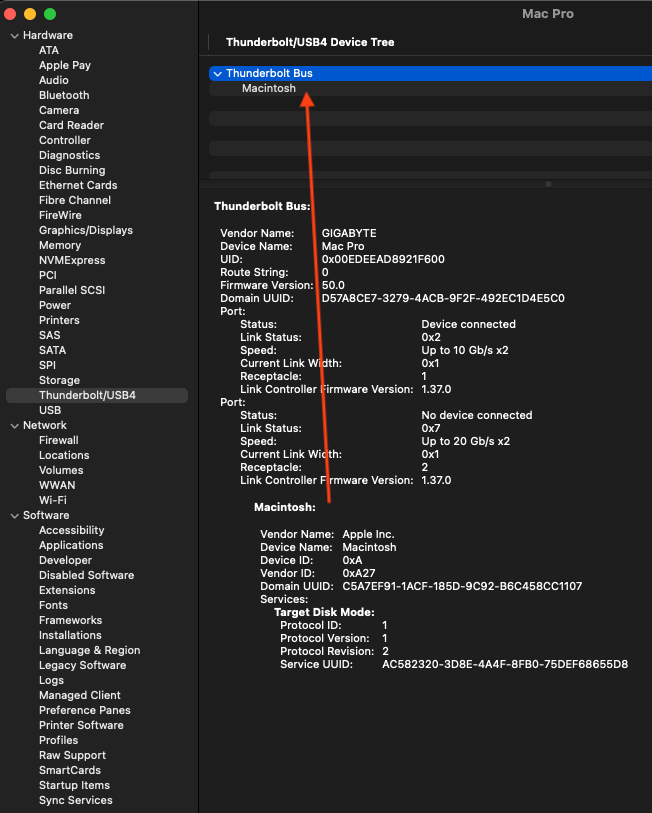
Task: Open USB sidebar entry
Action: point(50,411)
